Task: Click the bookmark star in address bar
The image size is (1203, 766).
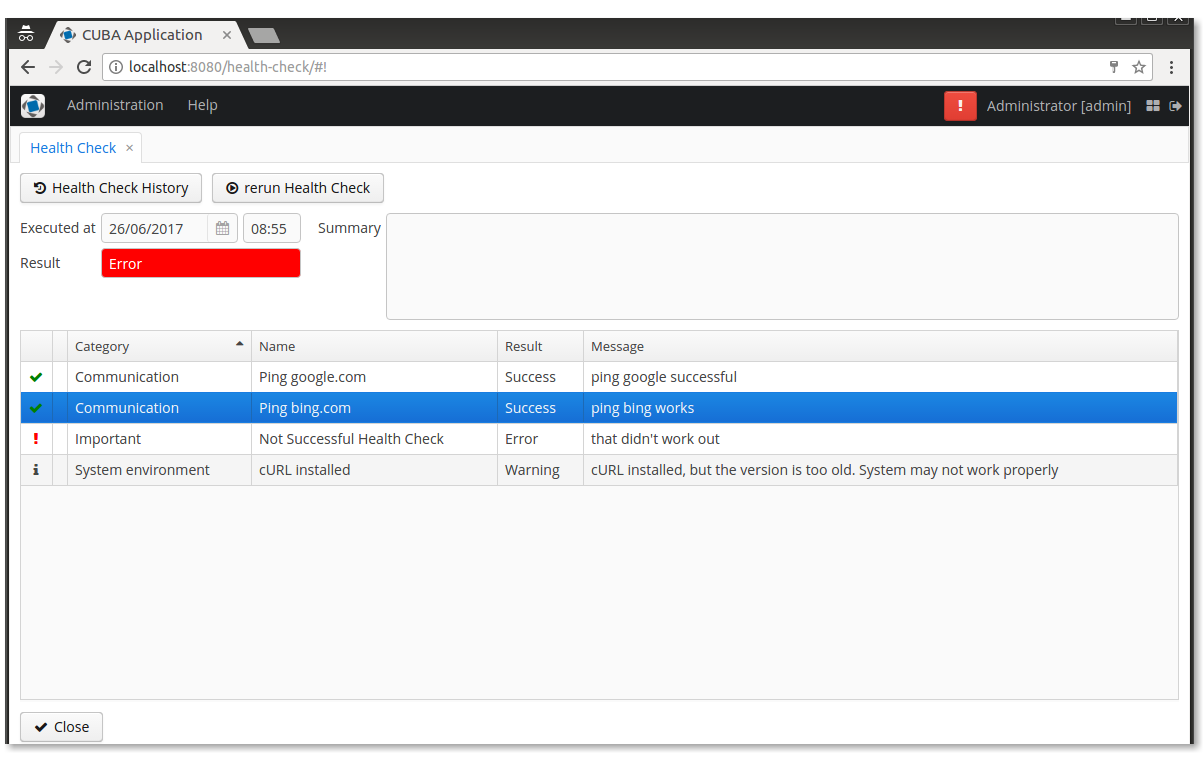Action: coord(1139,67)
